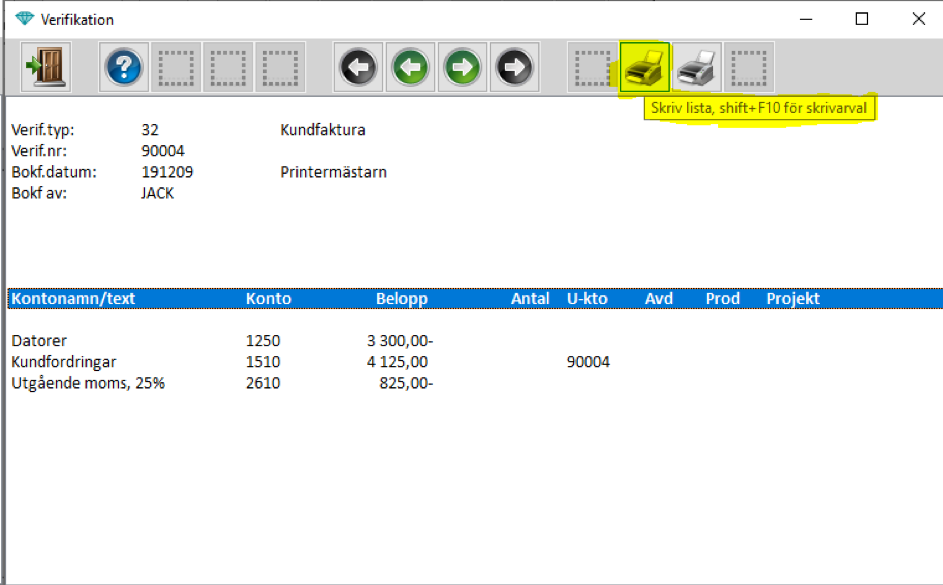The height and width of the screenshot is (585, 943).
Task: Click account number 2610
Action: click(263, 383)
